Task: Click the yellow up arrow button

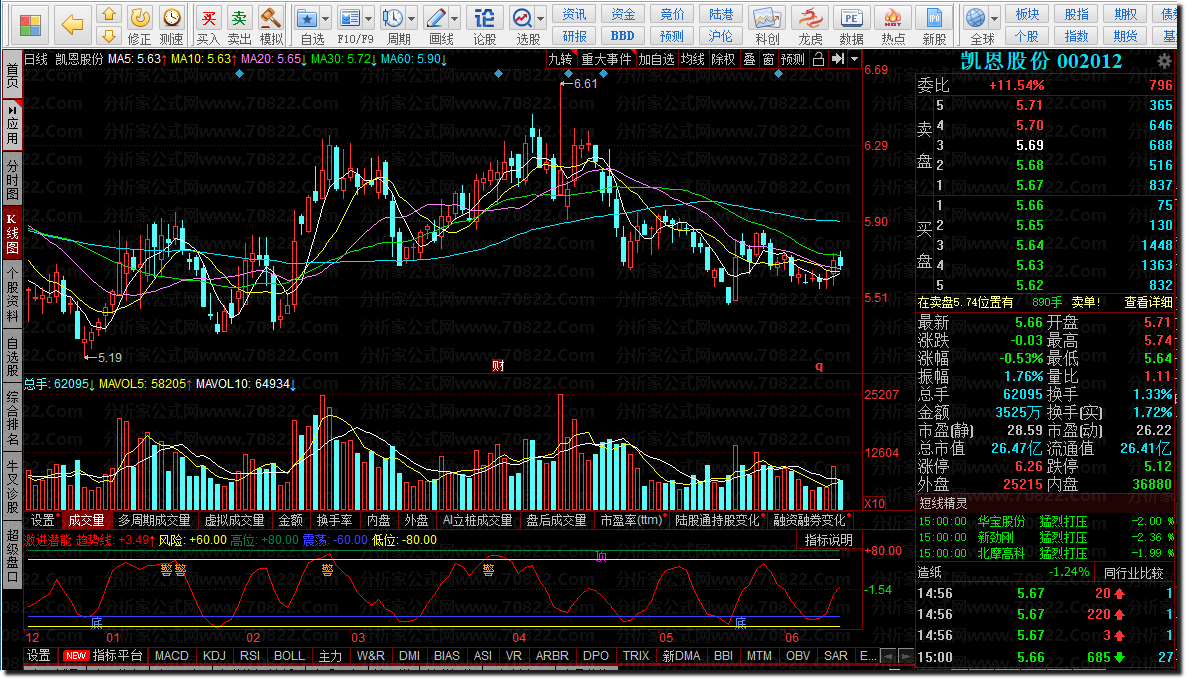Action: coord(109,14)
